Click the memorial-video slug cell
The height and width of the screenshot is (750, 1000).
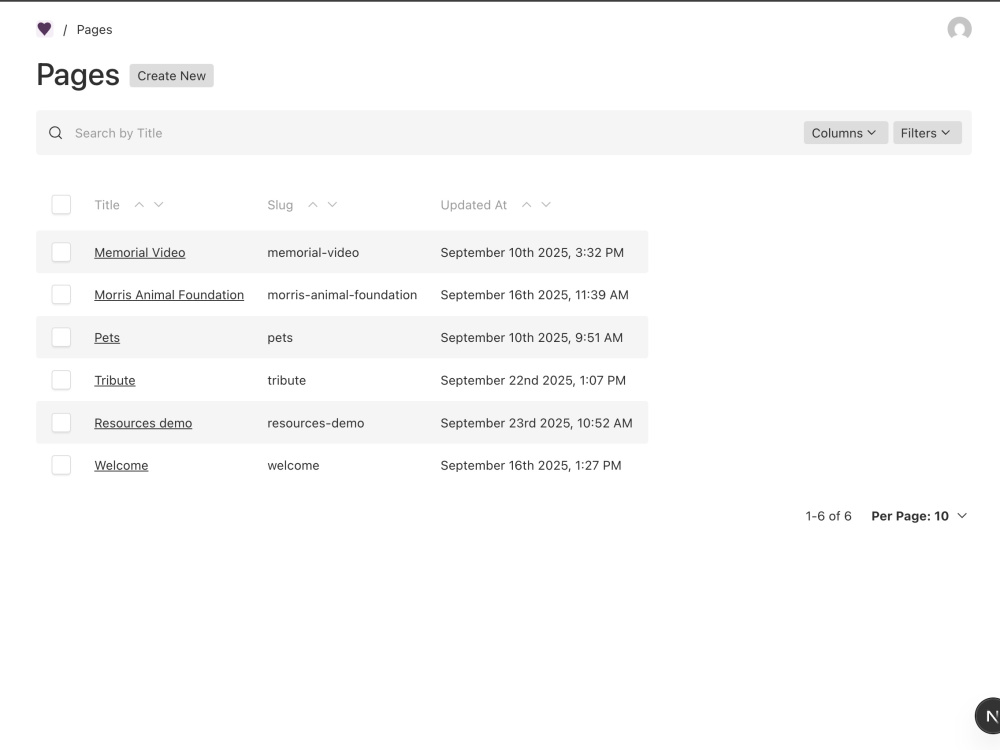313,253
